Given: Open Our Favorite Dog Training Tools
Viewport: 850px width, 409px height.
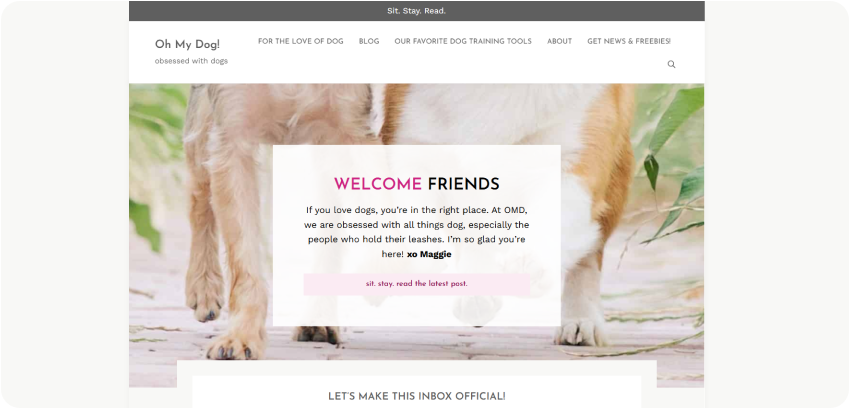Looking at the screenshot, I should pos(463,41).
